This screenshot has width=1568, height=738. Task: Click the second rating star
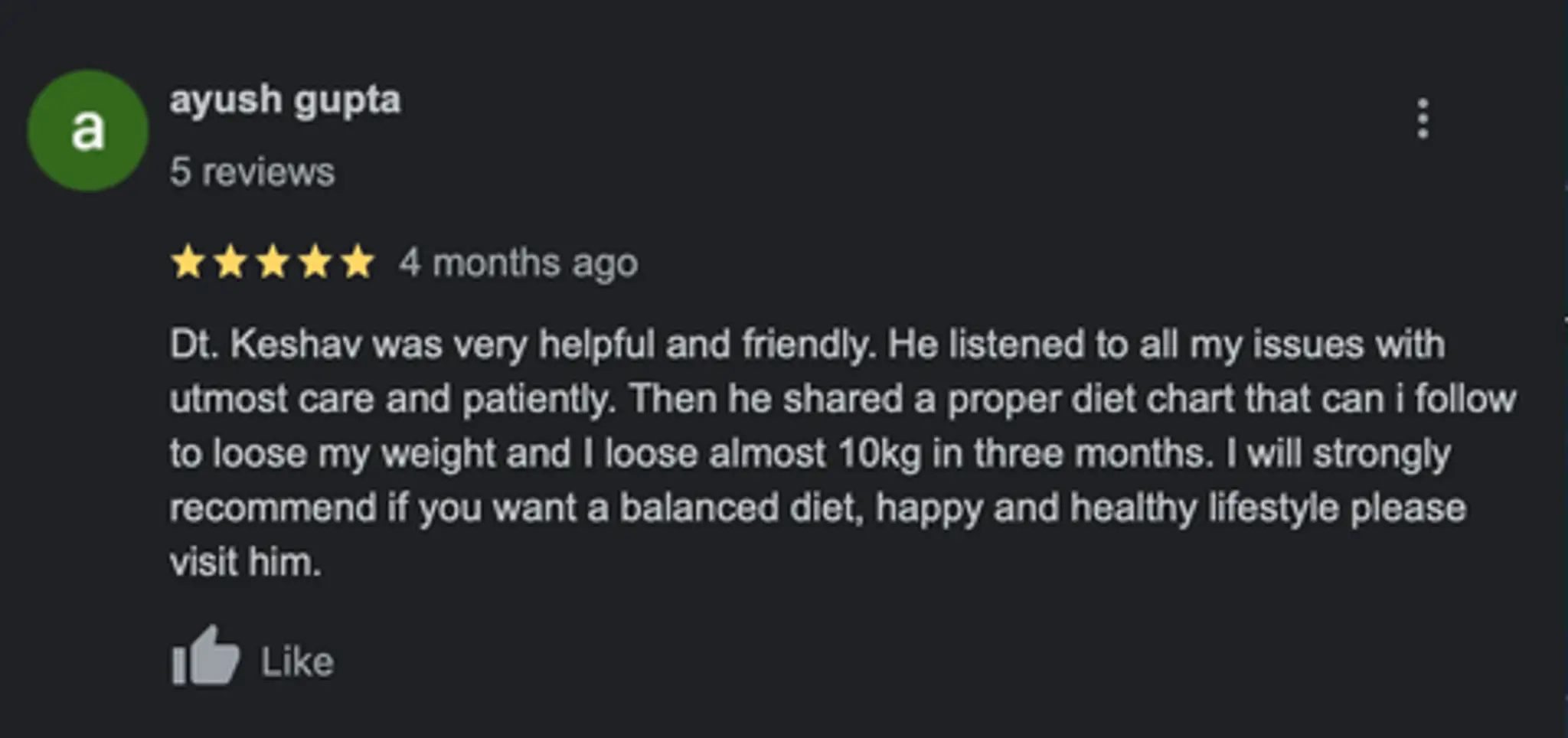click(x=230, y=263)
